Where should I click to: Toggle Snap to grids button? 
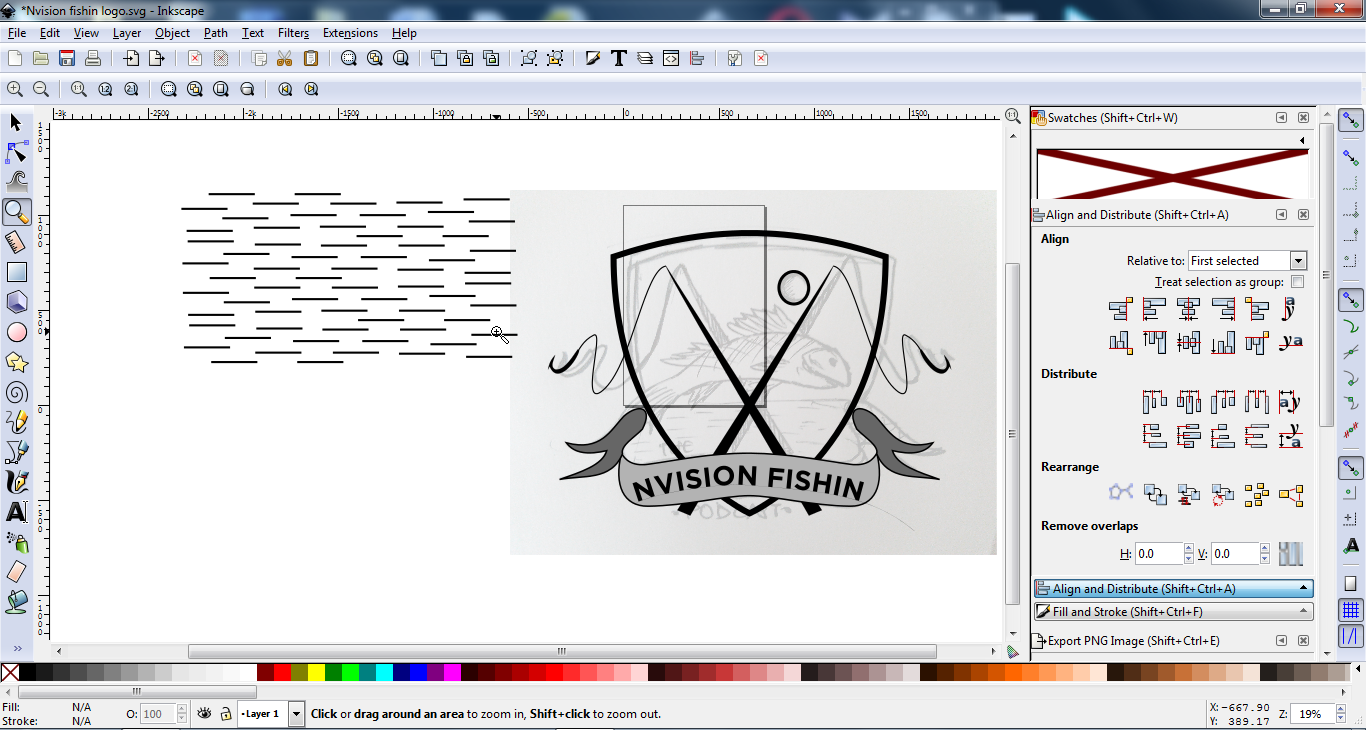1351,609
